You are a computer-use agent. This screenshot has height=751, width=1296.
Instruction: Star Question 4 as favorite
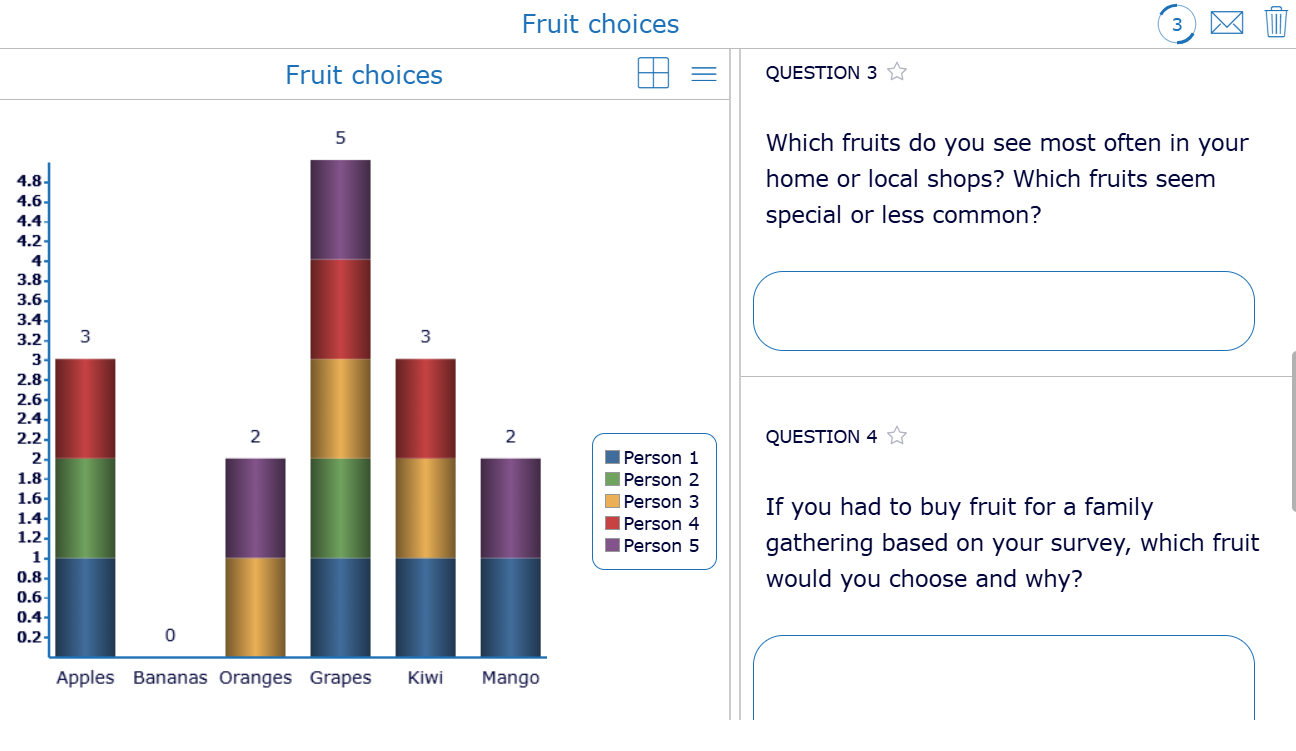[x=897, y=435]
